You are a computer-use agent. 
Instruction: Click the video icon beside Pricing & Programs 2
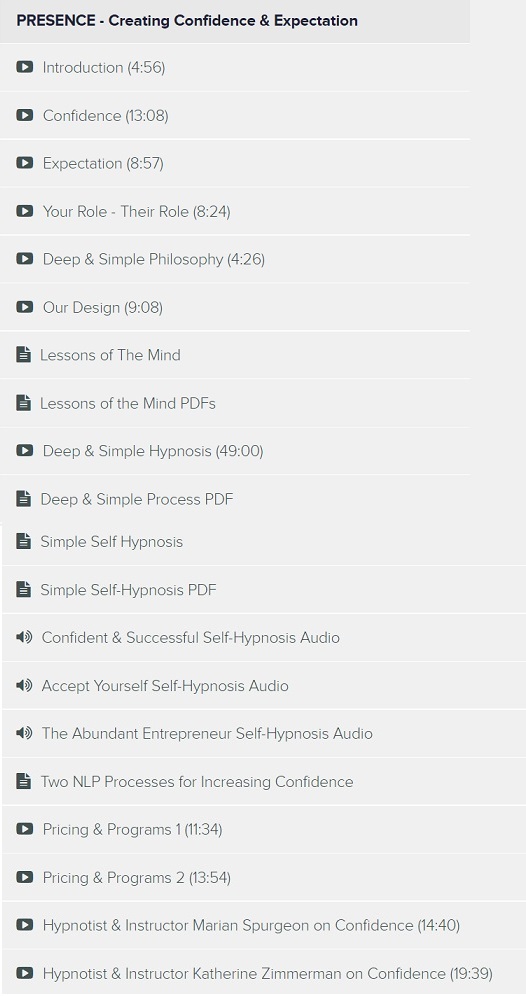[24, 877]
